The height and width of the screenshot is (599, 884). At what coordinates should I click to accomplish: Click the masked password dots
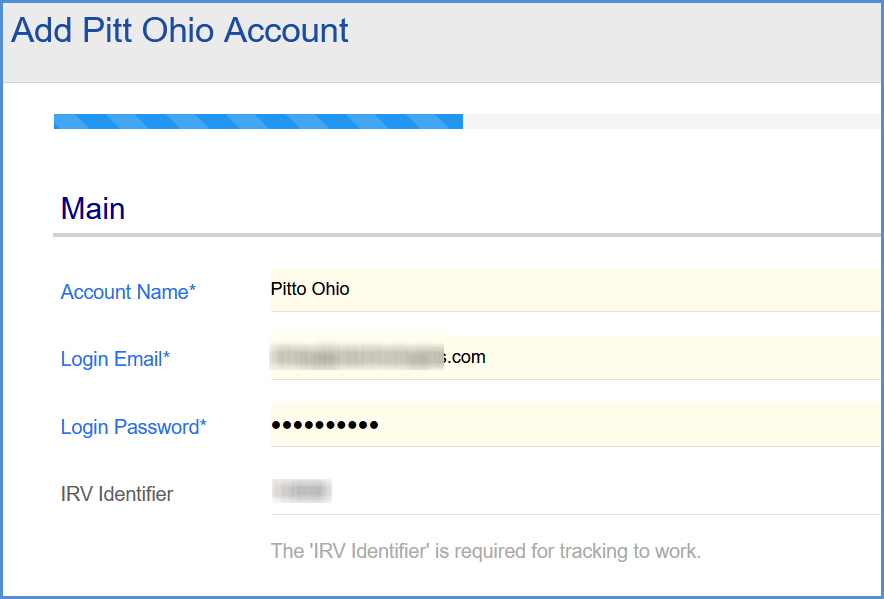325,425
